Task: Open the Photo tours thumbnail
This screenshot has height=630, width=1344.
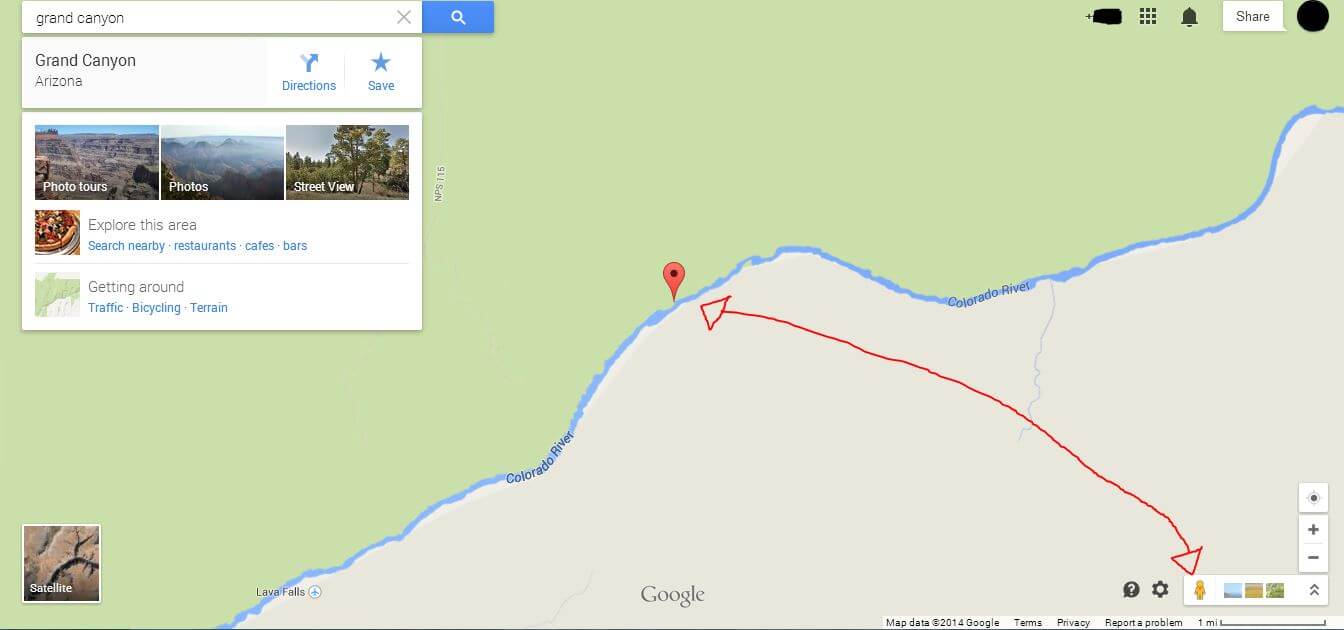Action: pyautogui.click(x=97, y=162)
